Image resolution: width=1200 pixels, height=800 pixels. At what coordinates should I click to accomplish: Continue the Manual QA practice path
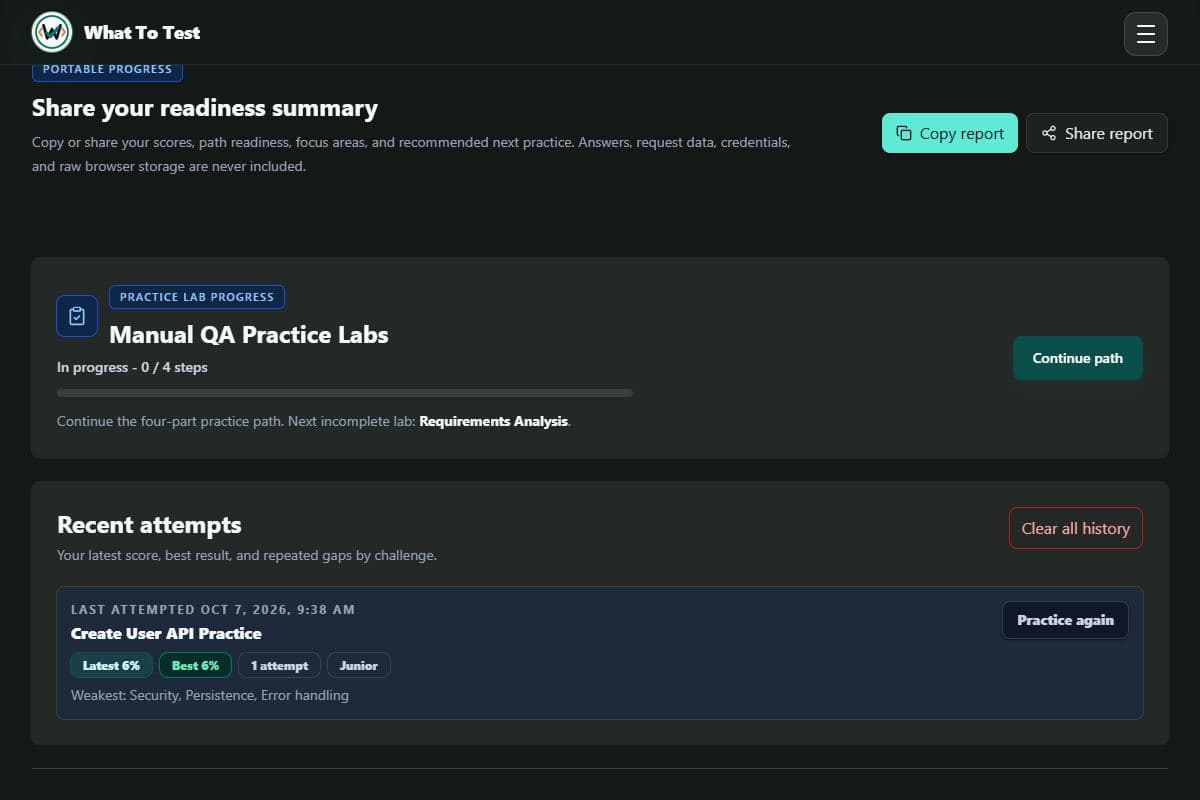(1078, 358)
